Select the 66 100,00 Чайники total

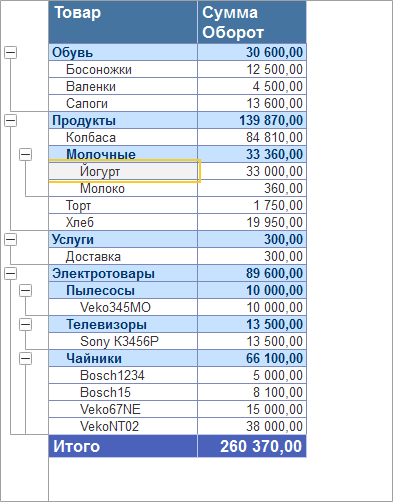252,358
